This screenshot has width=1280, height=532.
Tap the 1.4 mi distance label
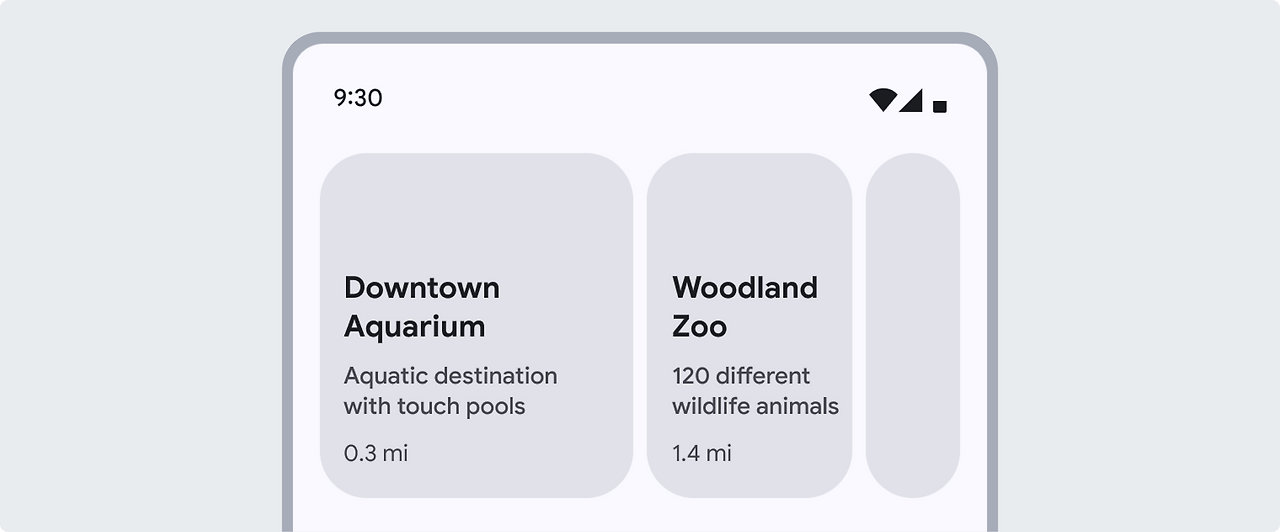(x=702, y=453)
